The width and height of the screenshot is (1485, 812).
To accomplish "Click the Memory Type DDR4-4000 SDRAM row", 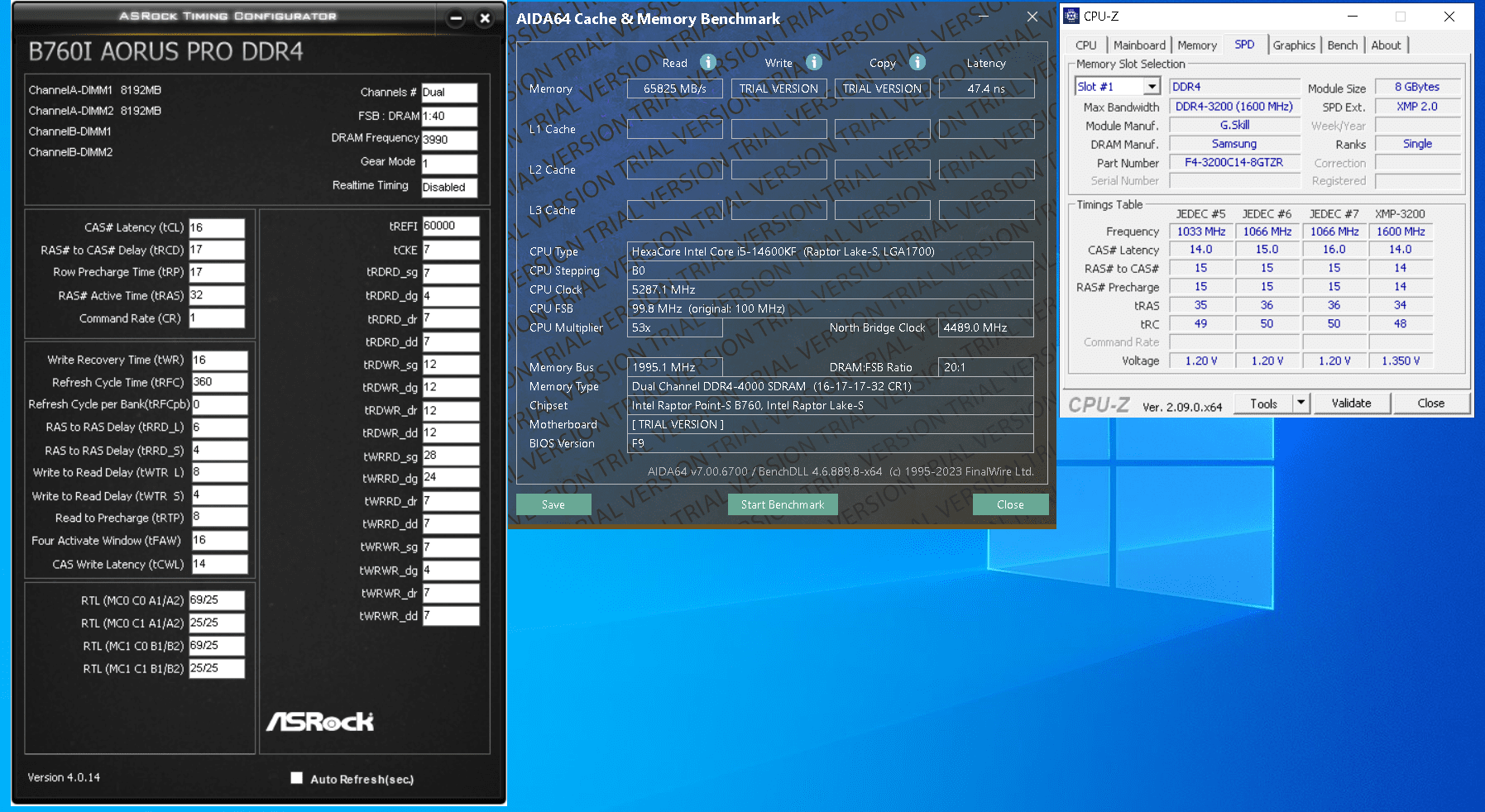I will click(x=830, y=386).
